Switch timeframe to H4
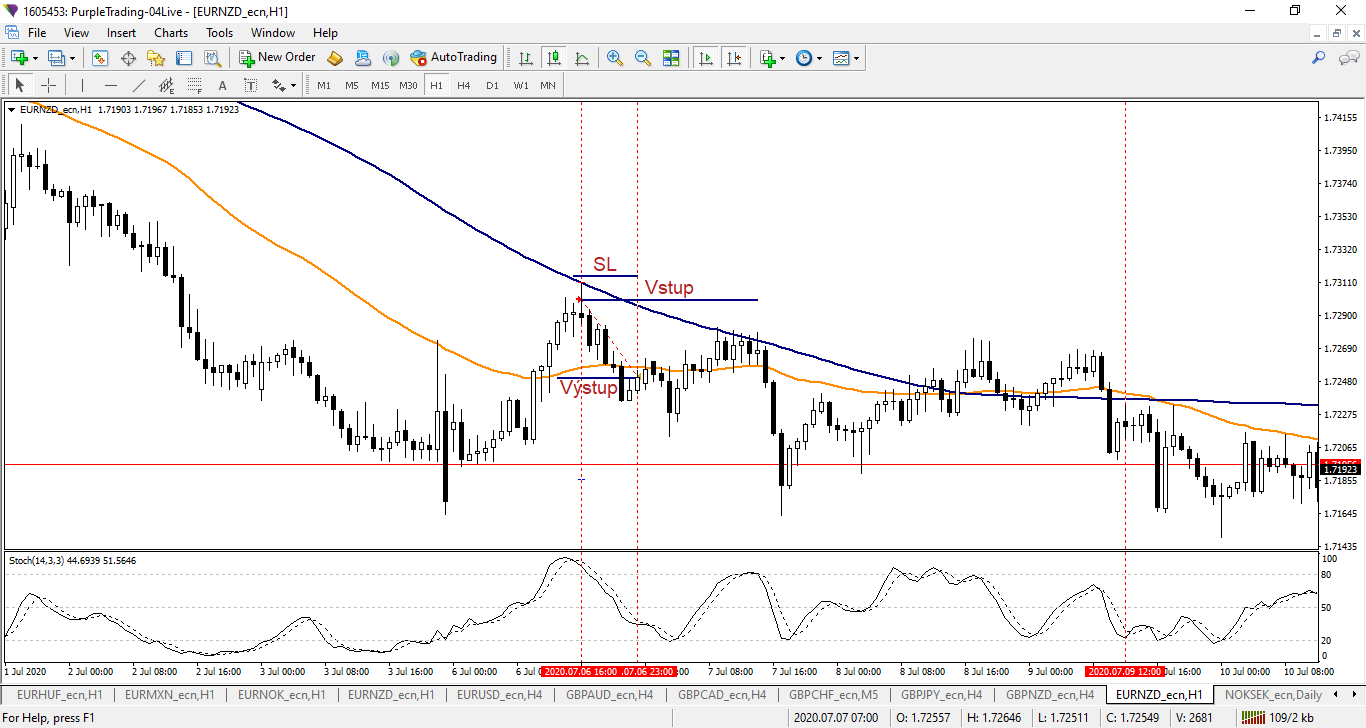The height and width of the screenshot is (728, 1366). [x=464, y=85]
